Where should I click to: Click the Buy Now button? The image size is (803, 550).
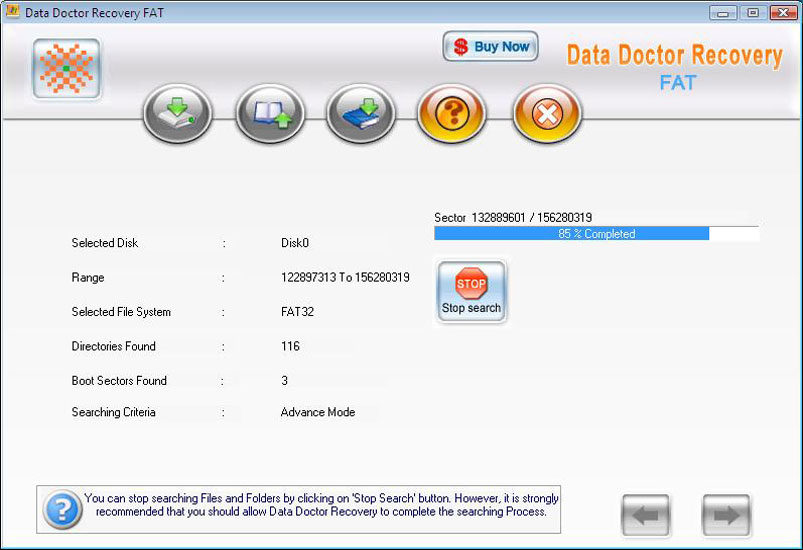(x=491, y=47)
